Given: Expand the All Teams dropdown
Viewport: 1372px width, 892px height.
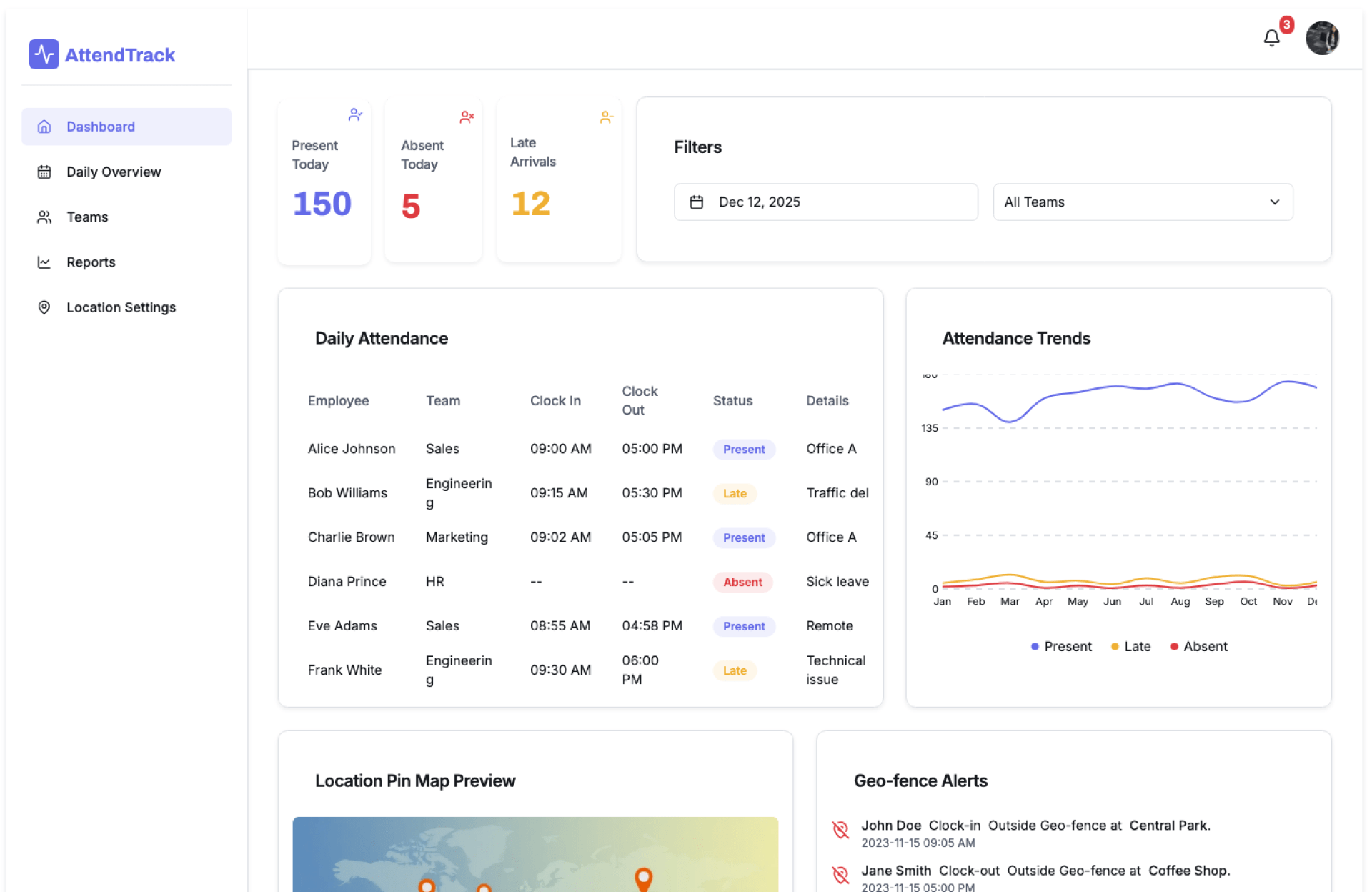Looking at the screenshot, I should click(x=1142, y=202).
